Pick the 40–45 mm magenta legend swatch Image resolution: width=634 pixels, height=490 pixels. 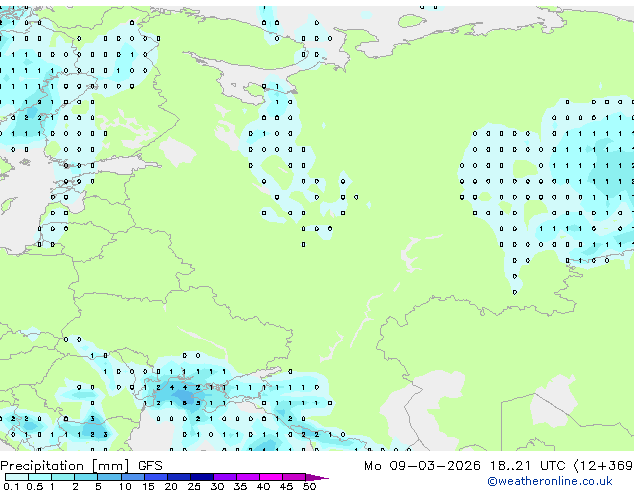271,477
